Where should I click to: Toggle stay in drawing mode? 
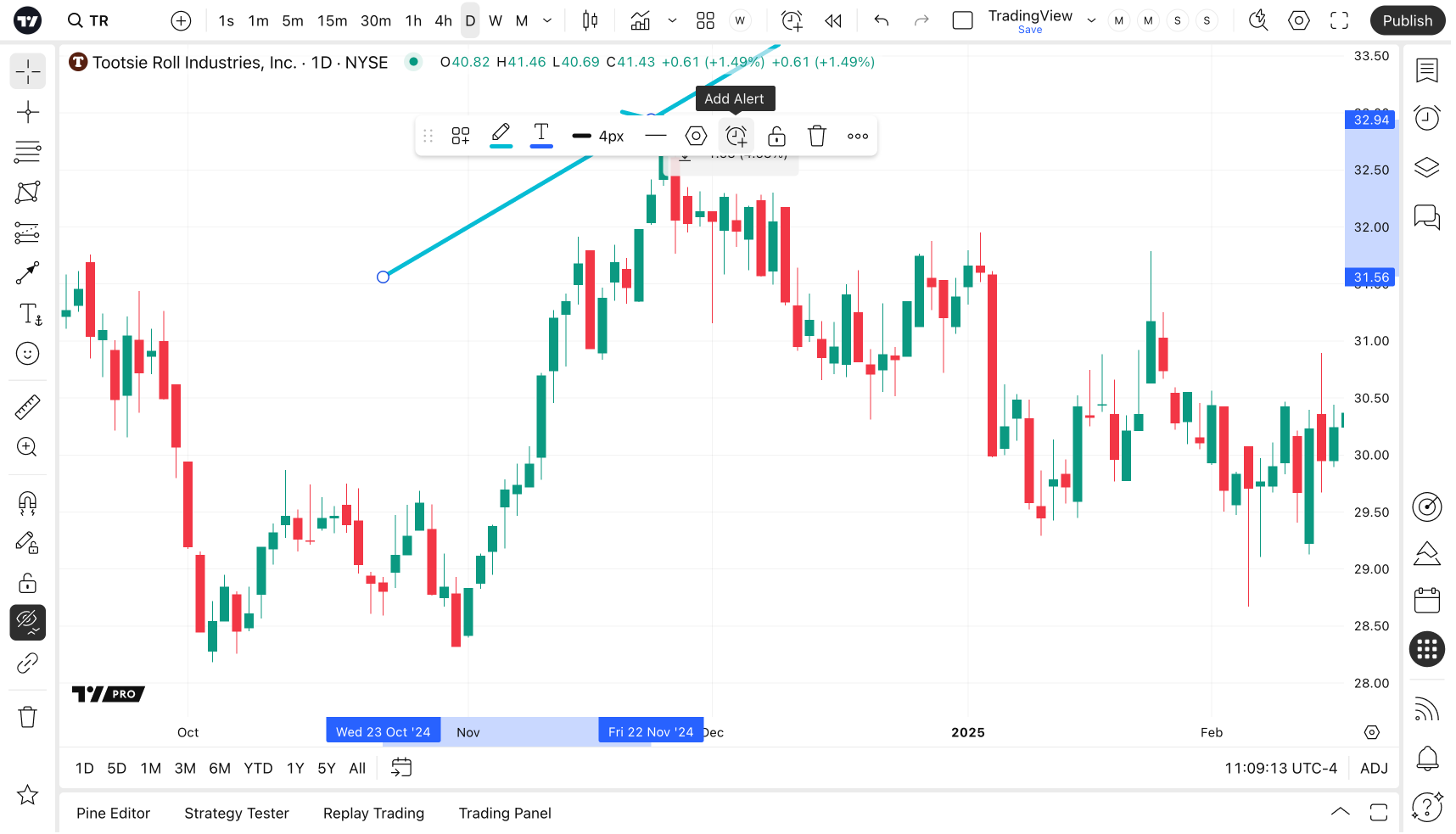[28, 543]
